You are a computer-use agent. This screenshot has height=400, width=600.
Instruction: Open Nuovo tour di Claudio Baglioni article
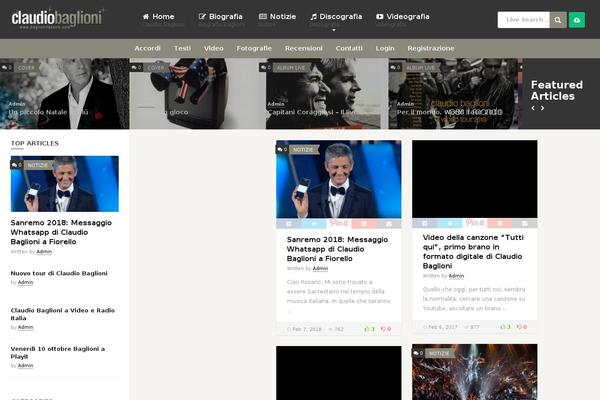[59, 273]
